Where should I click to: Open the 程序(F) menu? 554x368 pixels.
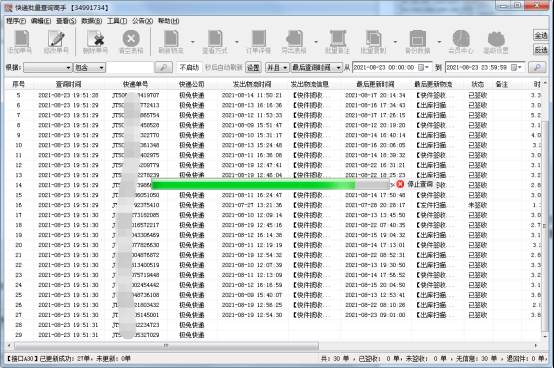coord(16,21)
